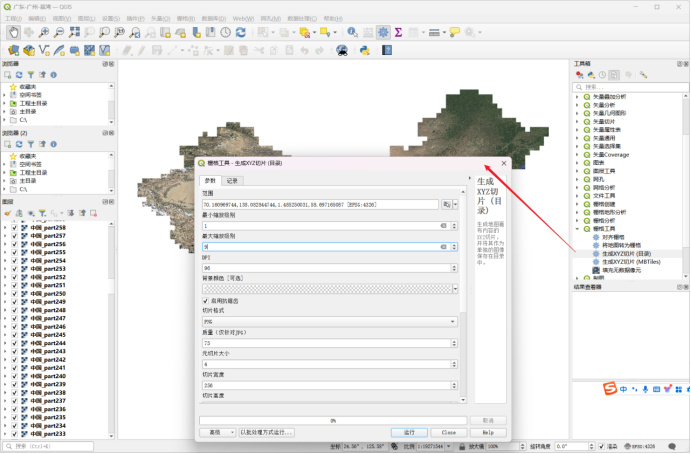Click the Save Layer Edits floppy icon
The height and width of the screenshot is (454, 691).
pyautogui.click(x=157, y=50)
